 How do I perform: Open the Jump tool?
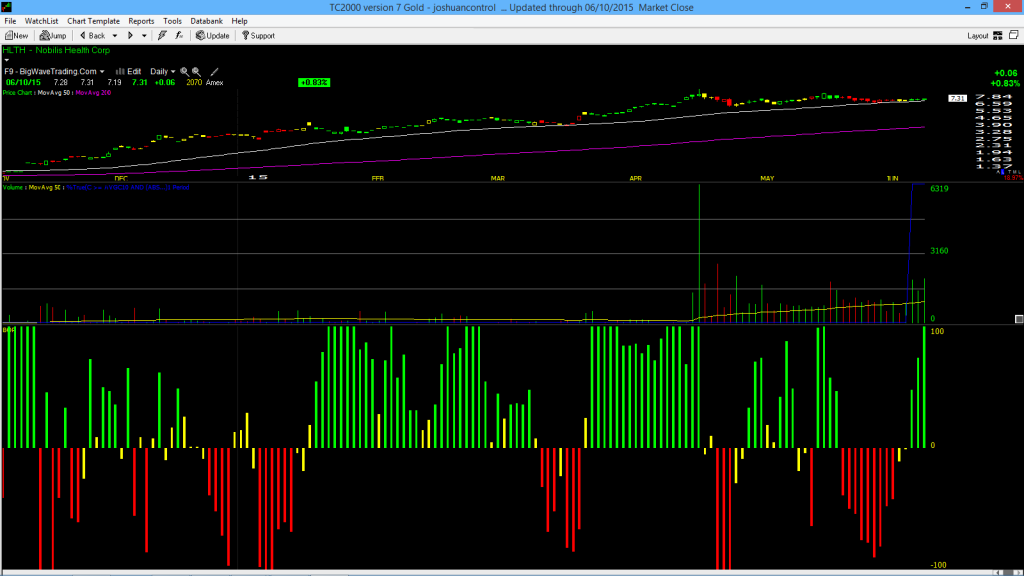coord(53,35)
